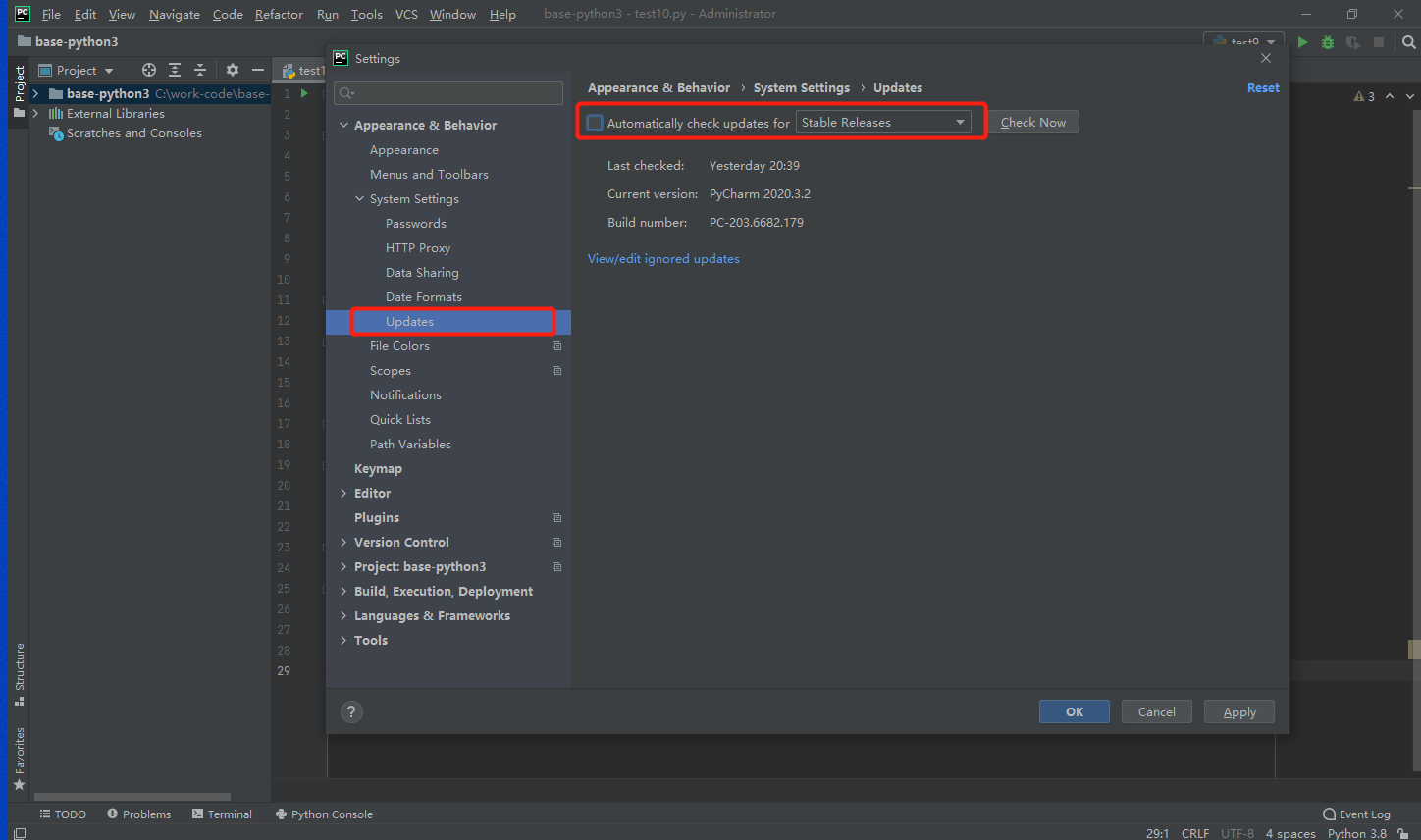Enable Automatically check updates checkbox
Viewport: 1421px width, 840px height.
(595, 123)
